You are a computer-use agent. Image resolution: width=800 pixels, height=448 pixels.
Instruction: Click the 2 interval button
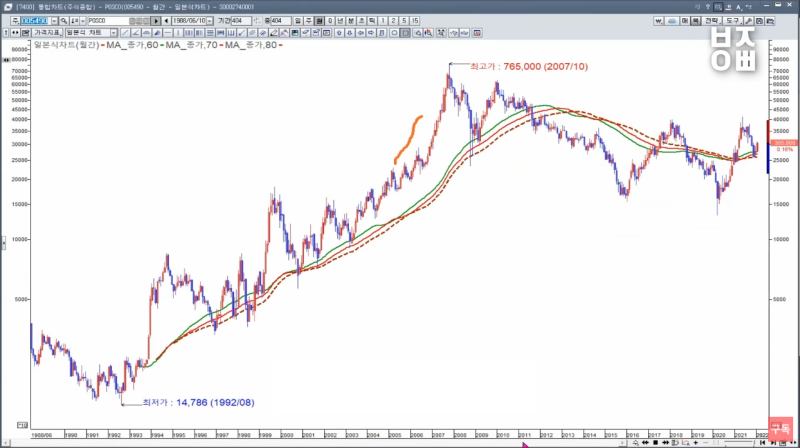point(393,21)
